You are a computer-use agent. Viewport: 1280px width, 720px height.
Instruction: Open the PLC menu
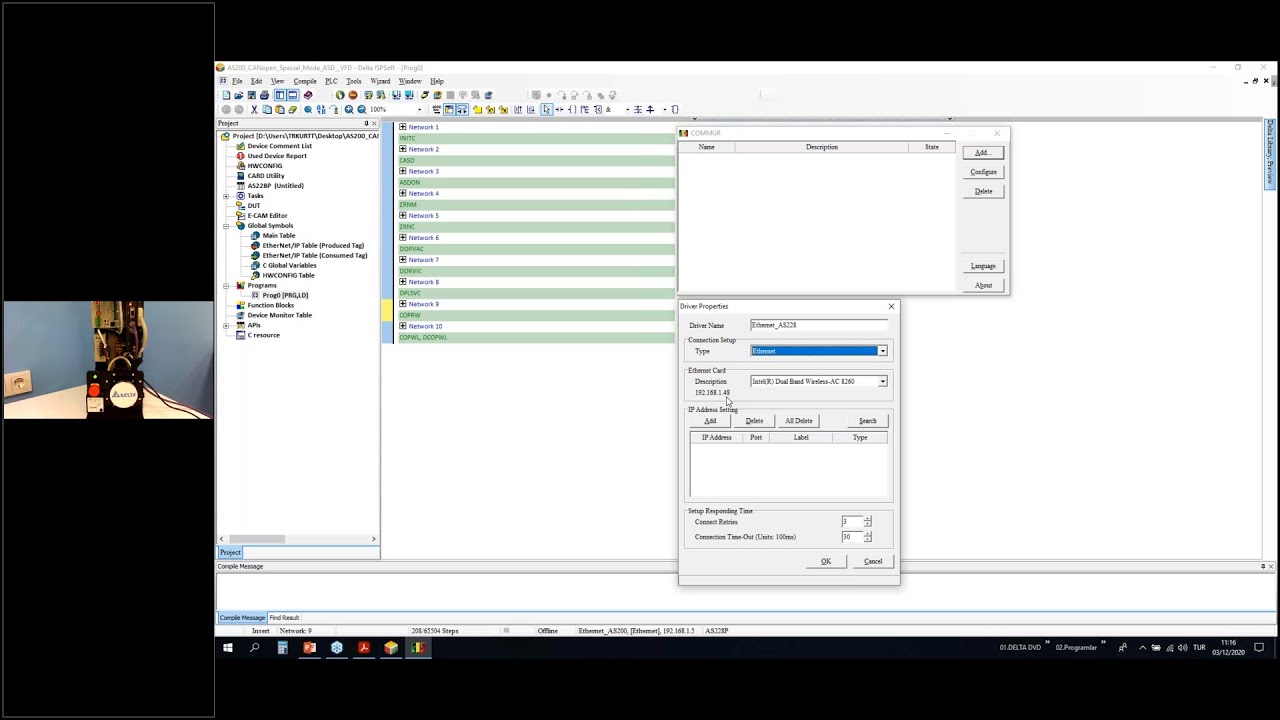click(x=331, y=81)
